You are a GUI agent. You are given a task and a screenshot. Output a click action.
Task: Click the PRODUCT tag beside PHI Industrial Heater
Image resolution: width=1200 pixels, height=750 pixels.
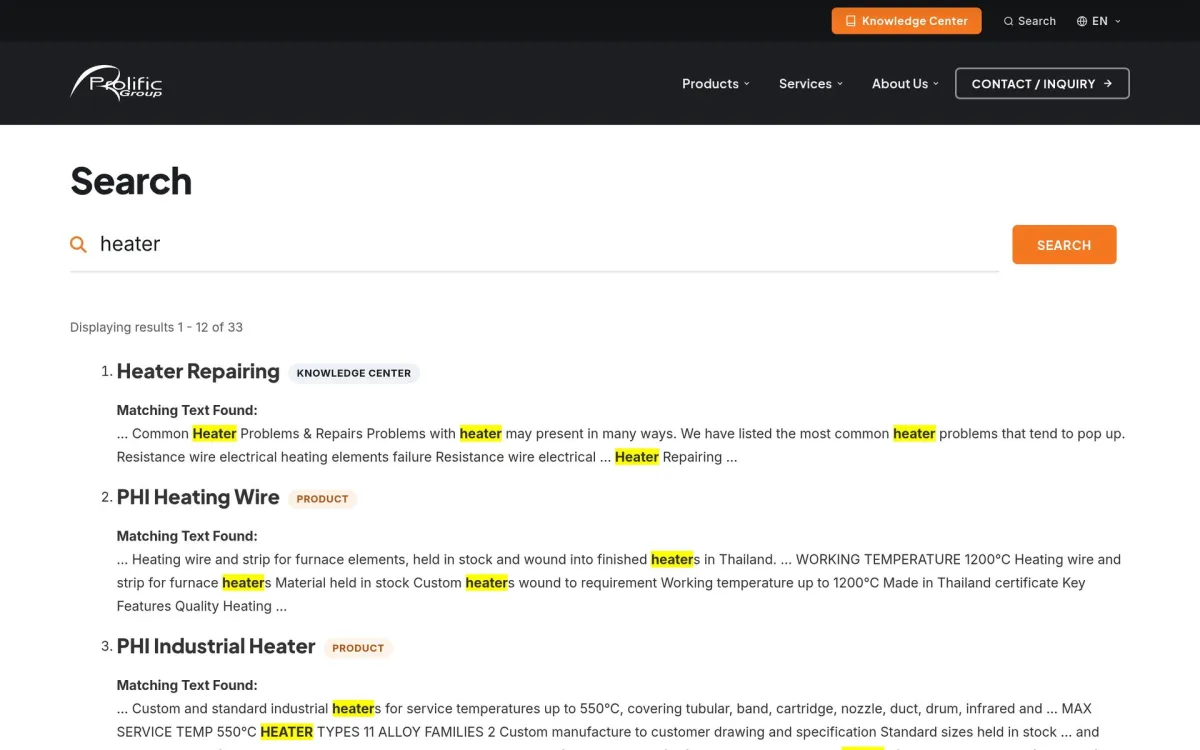(358, 648)
